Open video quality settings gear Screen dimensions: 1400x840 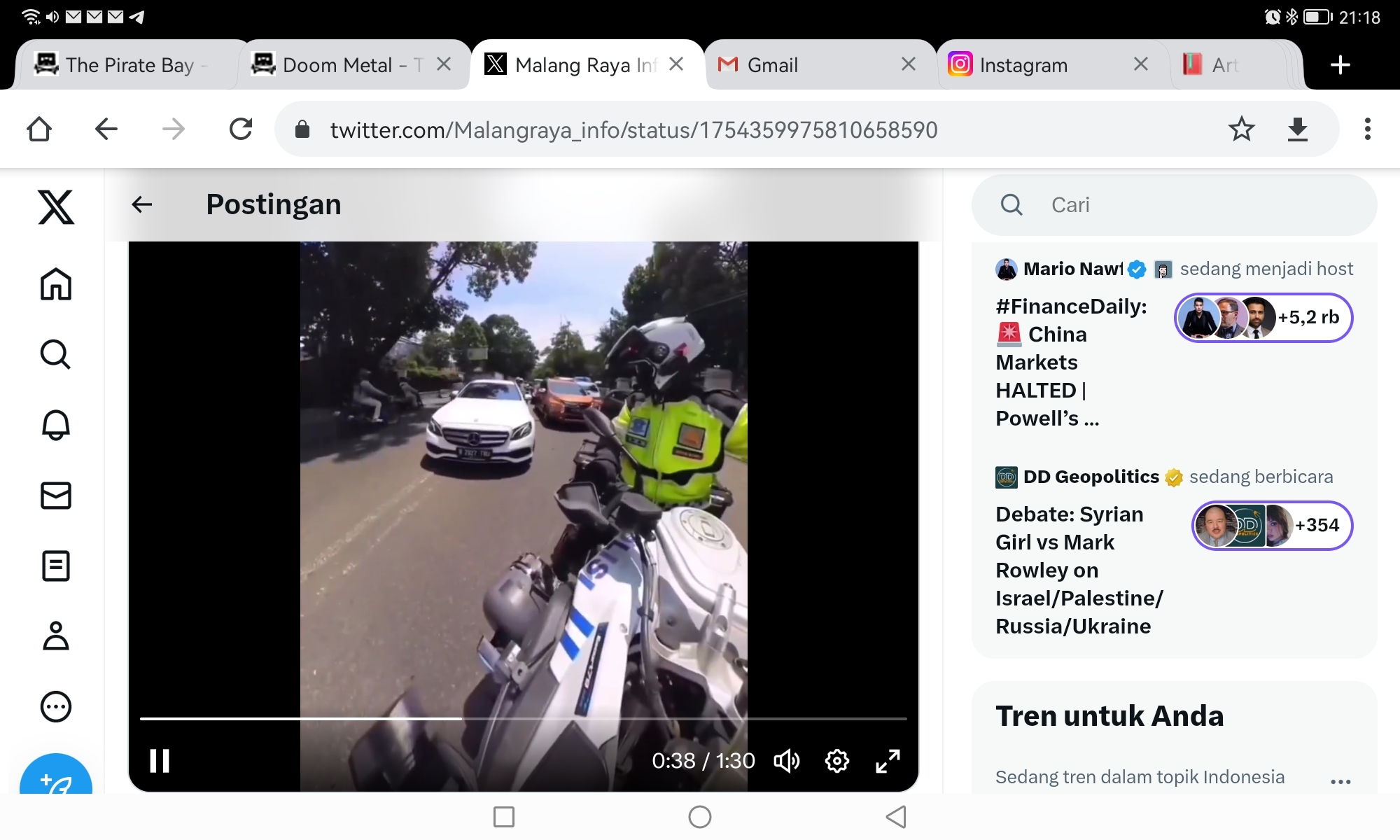pyautogui.click(x=837, y=761)
